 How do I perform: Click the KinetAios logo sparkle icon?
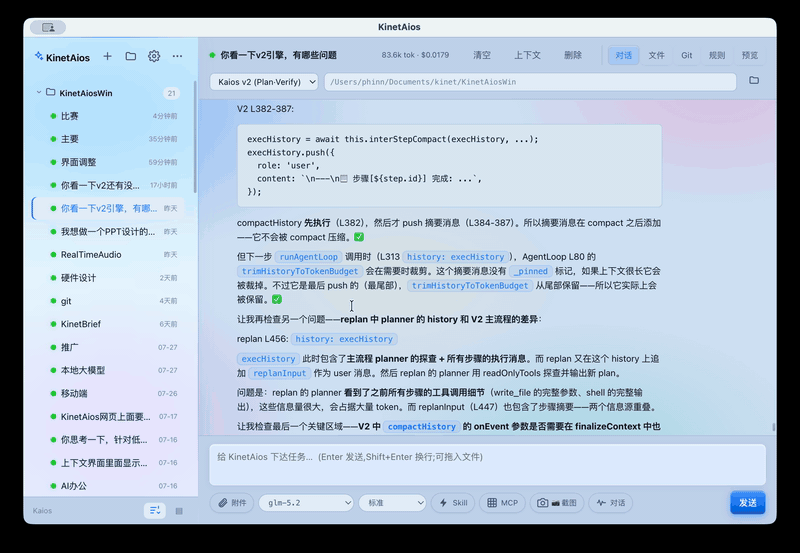tap(39, 56)
